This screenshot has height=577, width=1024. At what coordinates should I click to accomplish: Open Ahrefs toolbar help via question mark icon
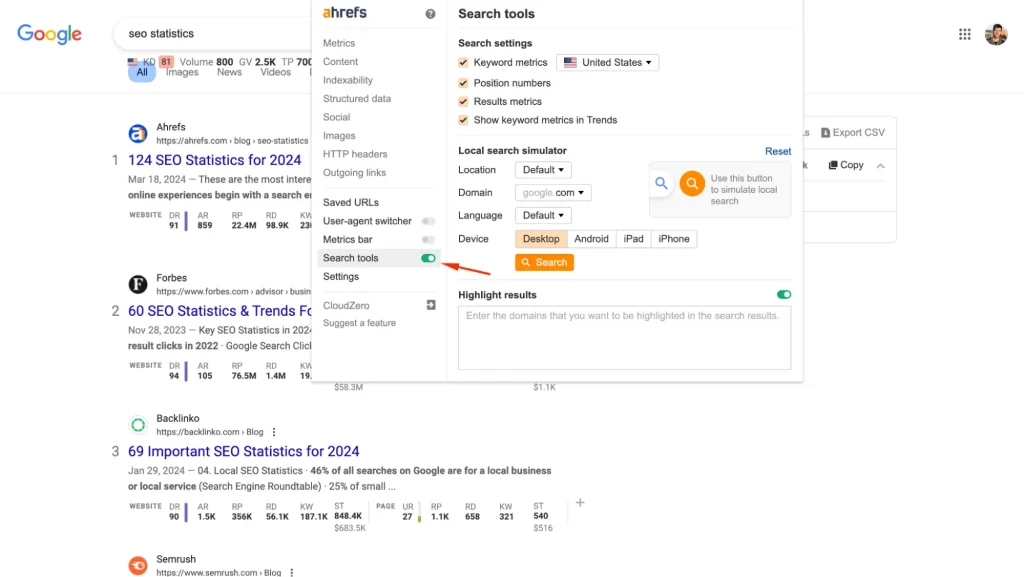429,13
